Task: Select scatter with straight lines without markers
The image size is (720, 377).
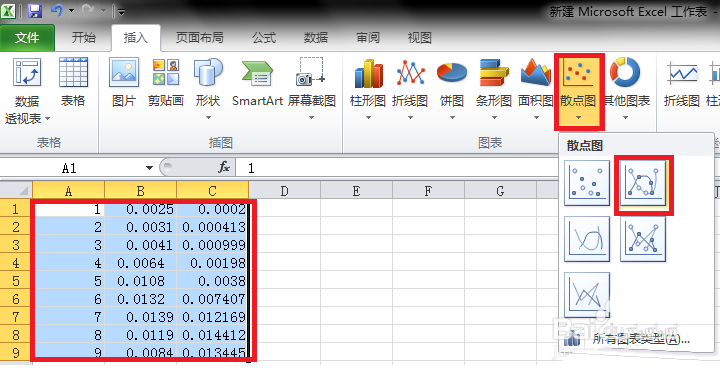Action: tap(587, 295)
